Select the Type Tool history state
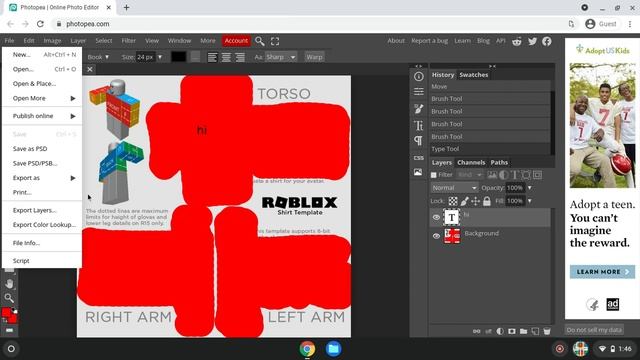The width and height of the screenshot is (640, 360). click(x=490, y=149)
